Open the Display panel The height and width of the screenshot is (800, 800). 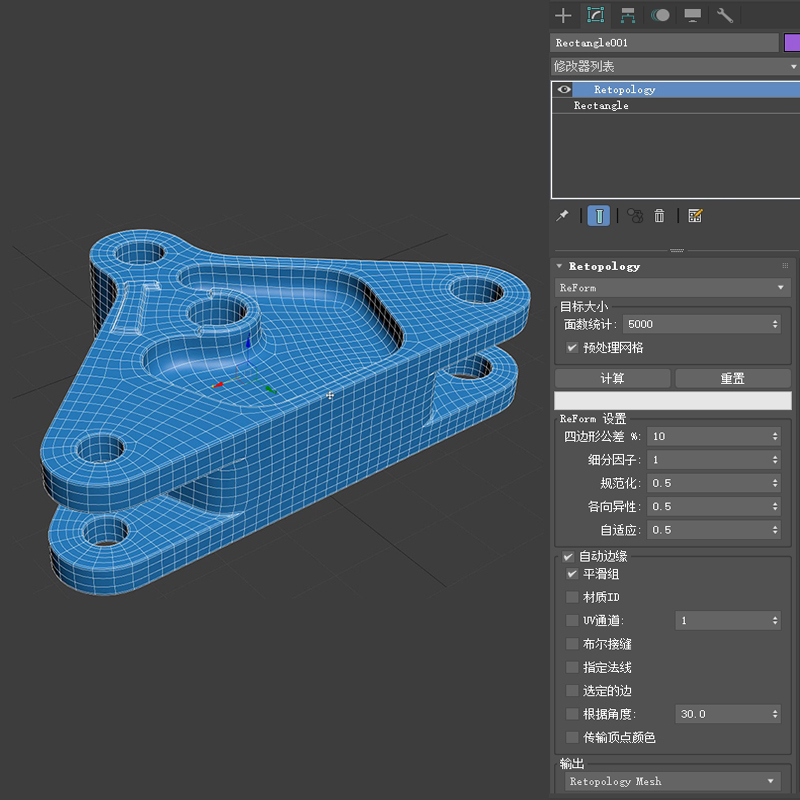tap(692, 15)
